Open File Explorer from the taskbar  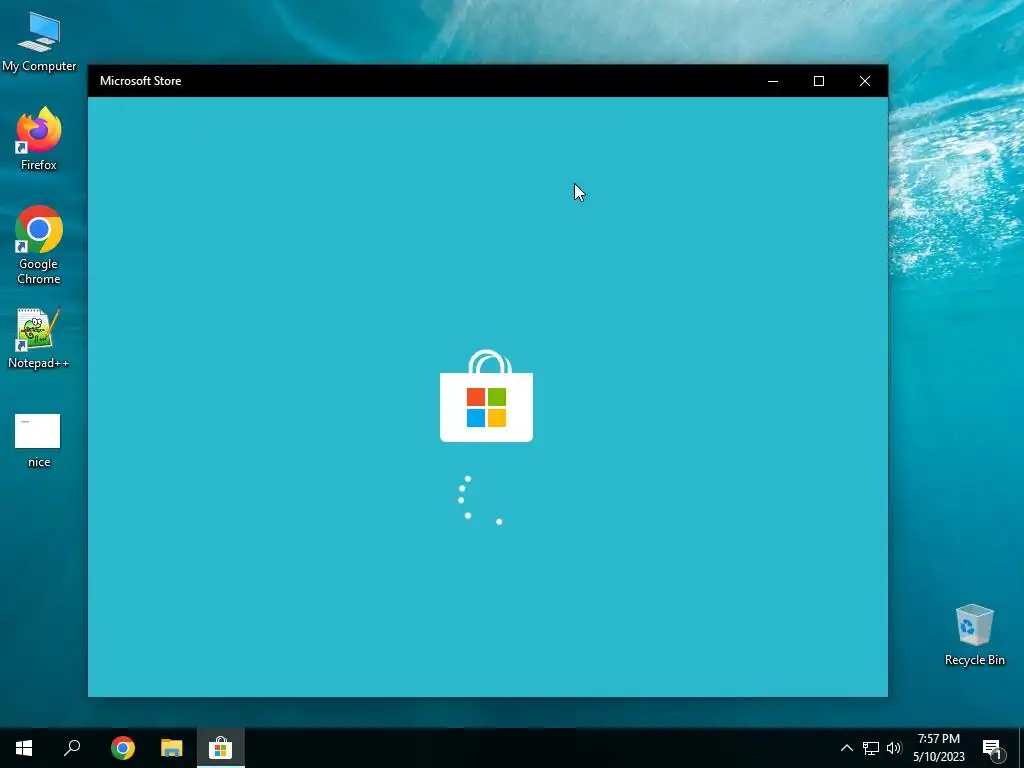click(x=172, y=748)
